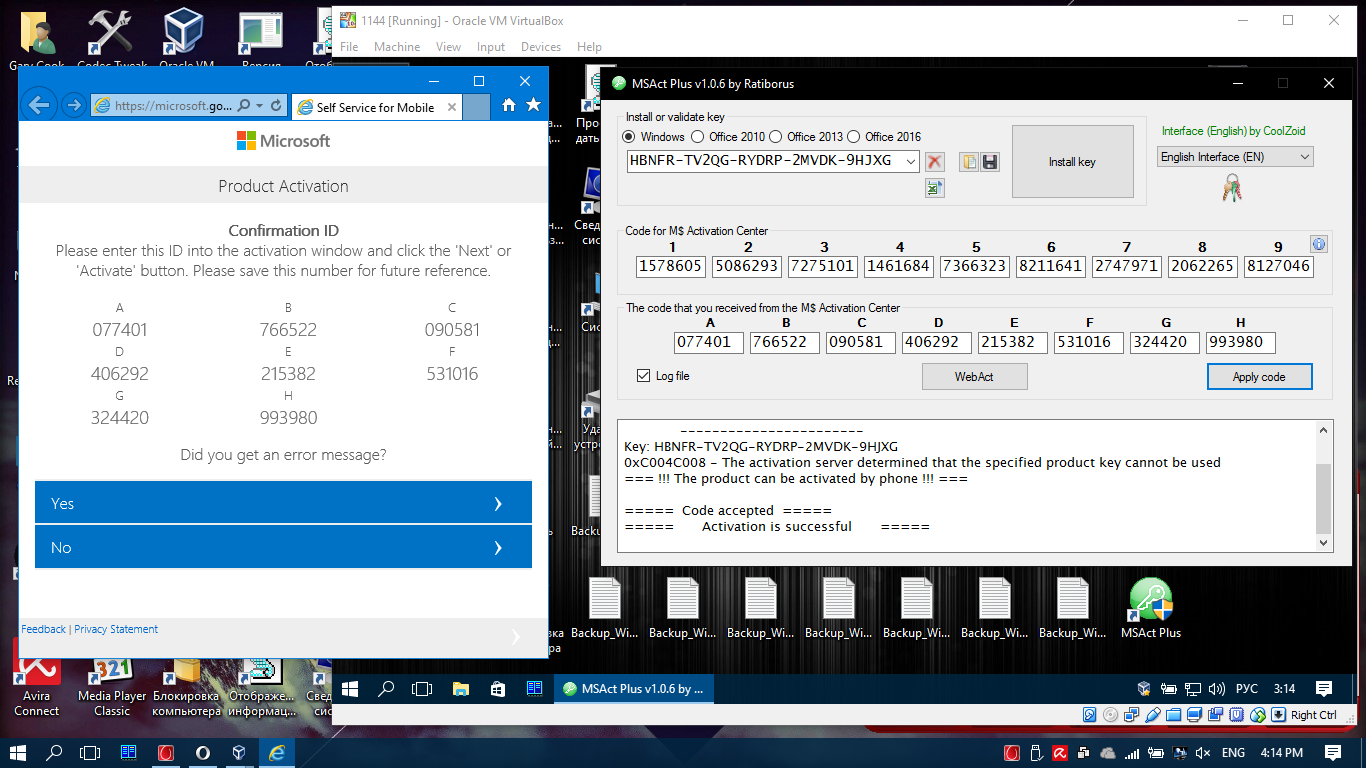Open the IE address bar dropdown arrow
Viewport: 1366px width, 768px height.
pyautogui.click(x=260, y=106)
